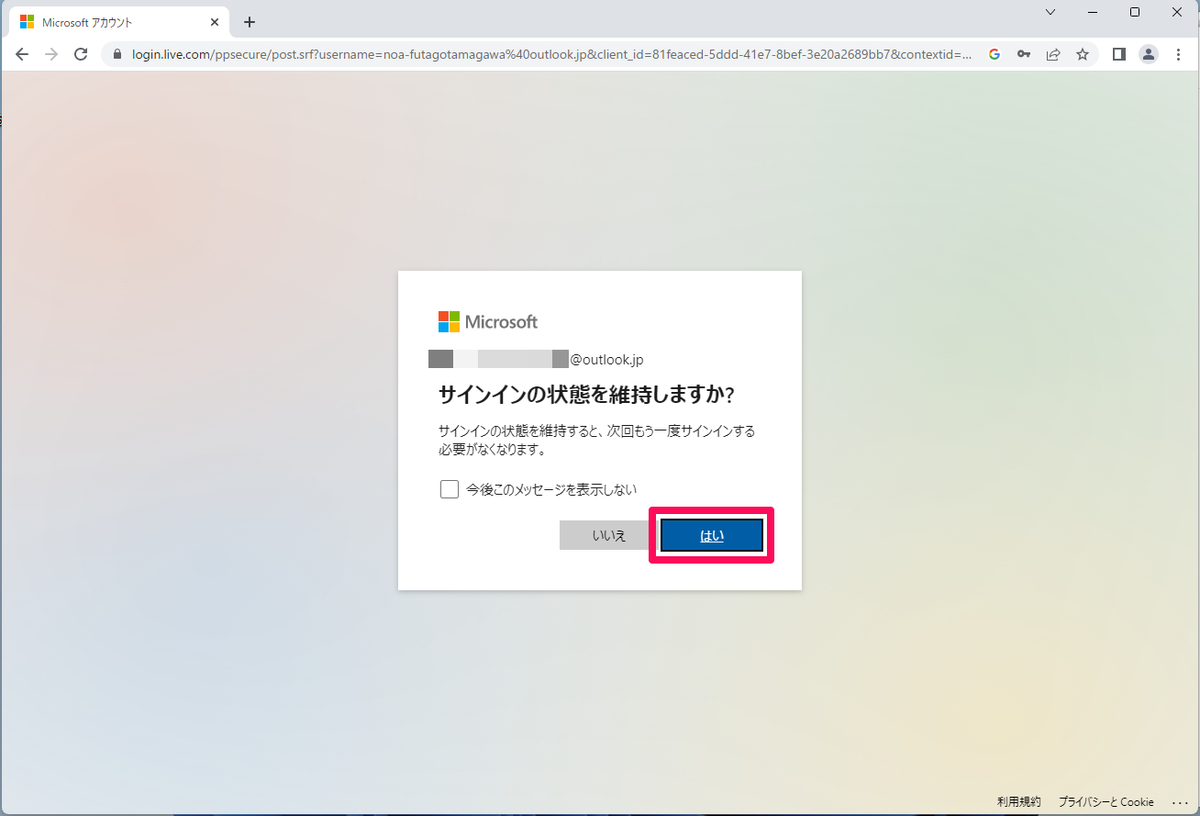Click the browser Forward arrow
The image size is (1200, 816).
[52, 54]
